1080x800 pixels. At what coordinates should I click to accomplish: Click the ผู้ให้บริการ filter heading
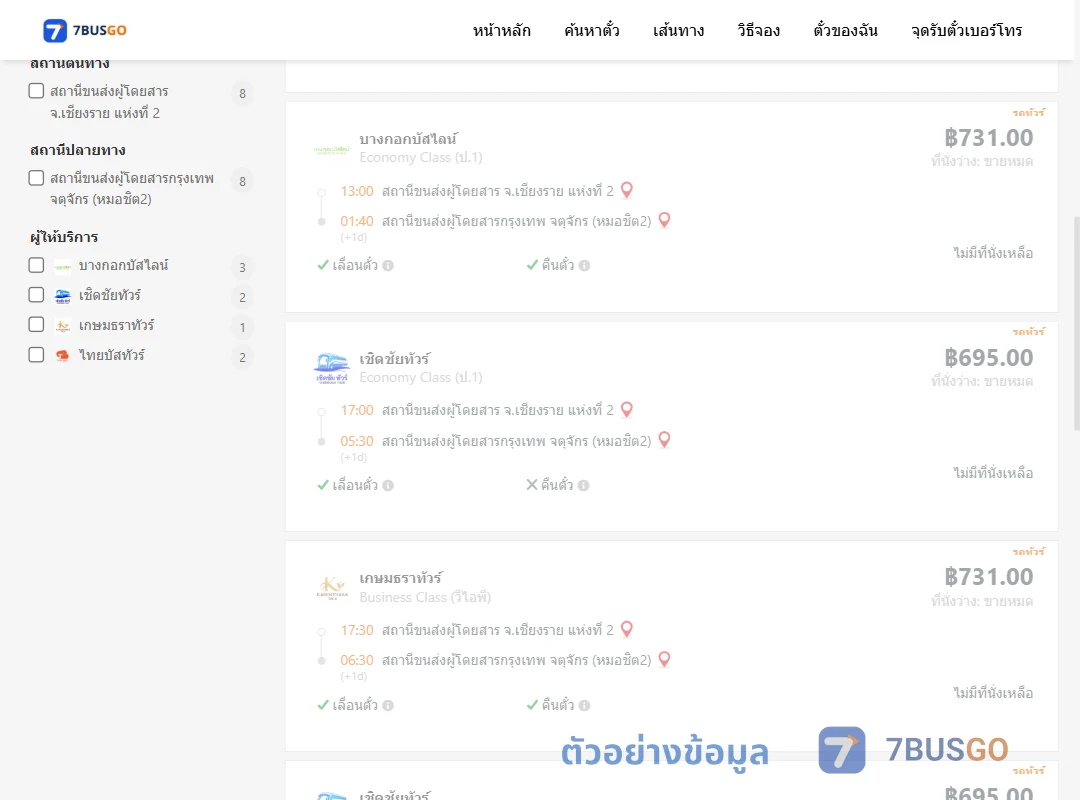click(64, 237)
